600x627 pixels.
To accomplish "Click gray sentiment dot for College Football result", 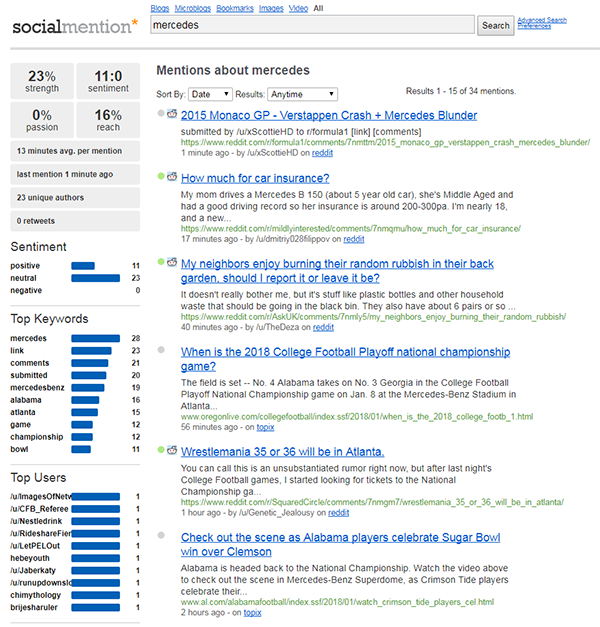I will 161,350.
